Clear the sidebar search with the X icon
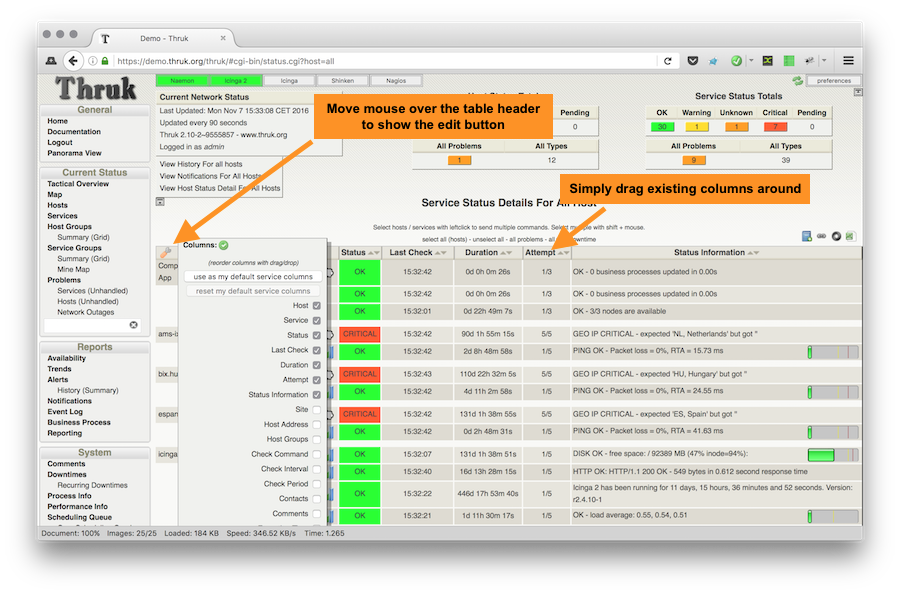The width and height of the screenshot is (900, 594). coord(134,325)
